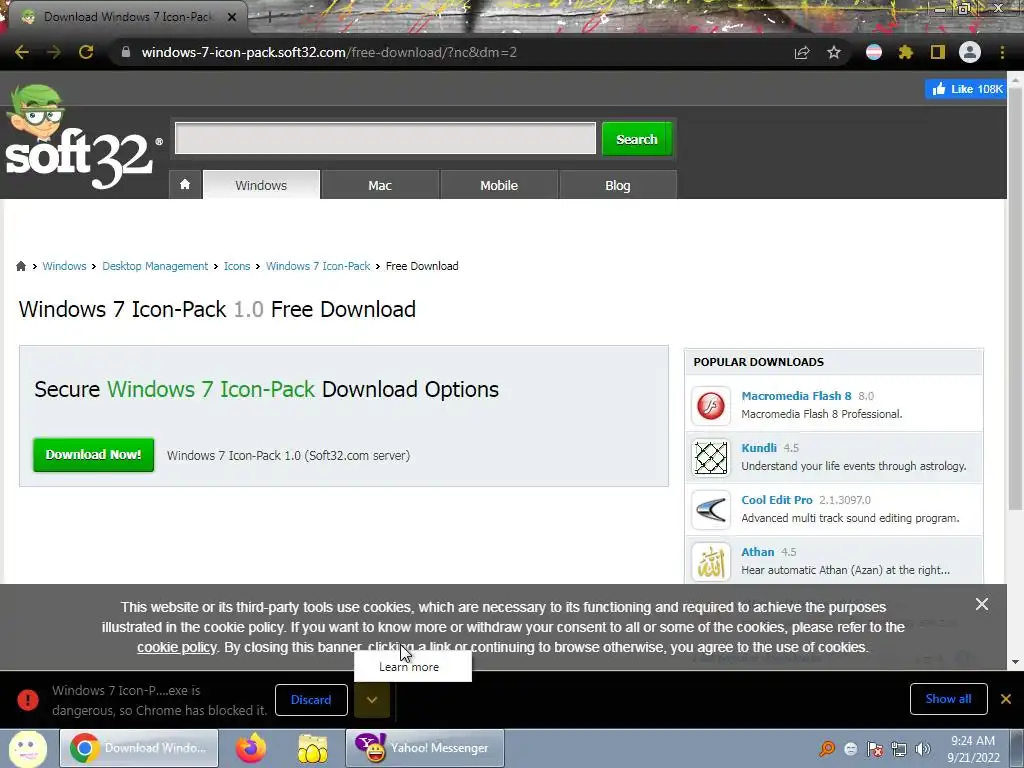The image size is (1024, 768).
Task: Open the Chrome profile avatar icon
Action: pos(970,52)
